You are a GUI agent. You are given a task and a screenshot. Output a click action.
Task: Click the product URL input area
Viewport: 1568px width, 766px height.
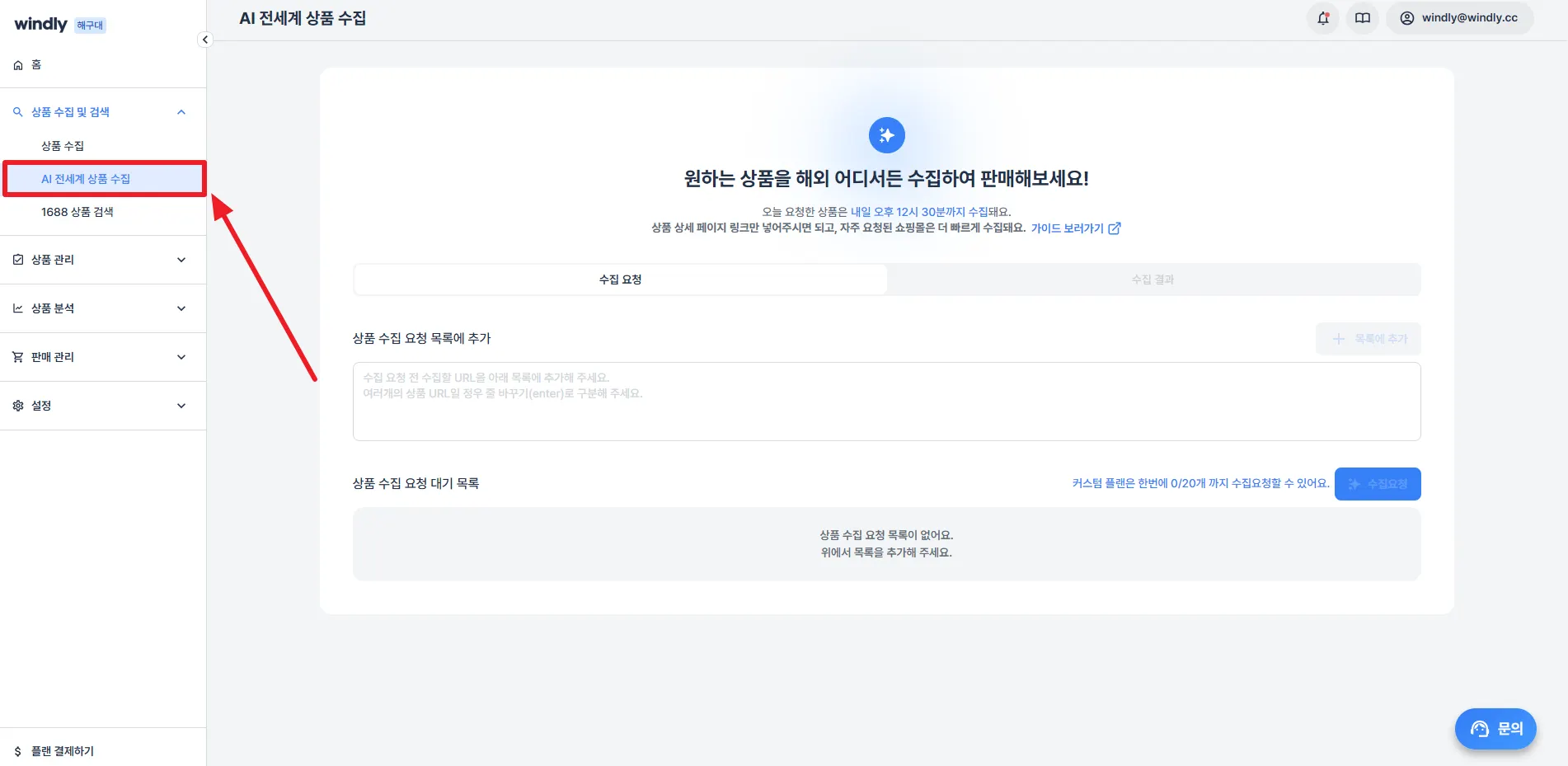pyautogui.click(x=886, y=402)
